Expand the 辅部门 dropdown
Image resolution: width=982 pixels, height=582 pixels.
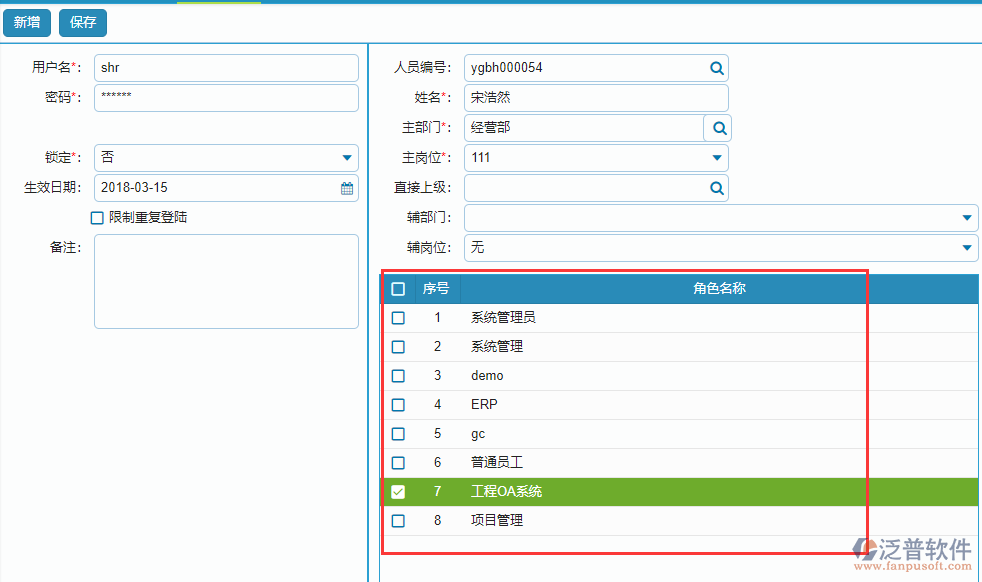click(966, 217)
